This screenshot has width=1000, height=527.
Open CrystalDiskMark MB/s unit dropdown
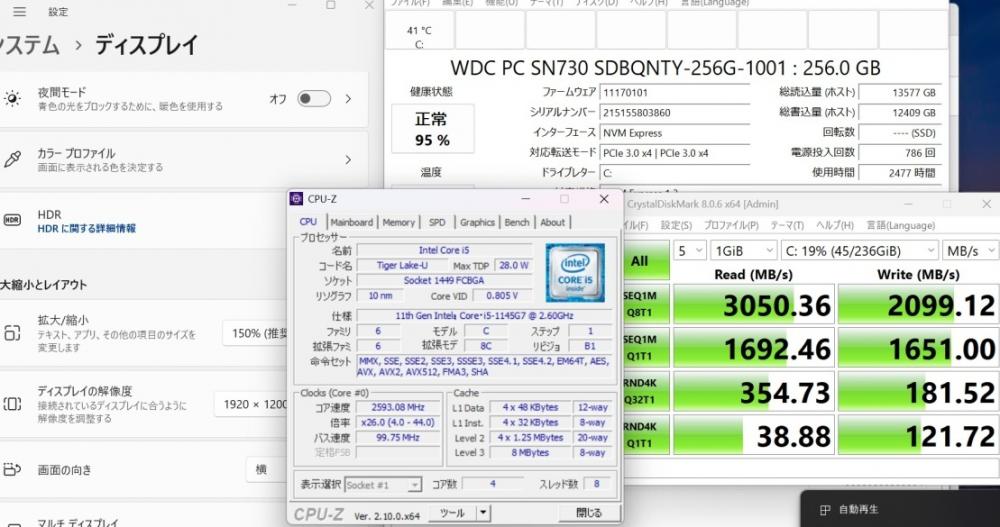(x=971, y=251)
